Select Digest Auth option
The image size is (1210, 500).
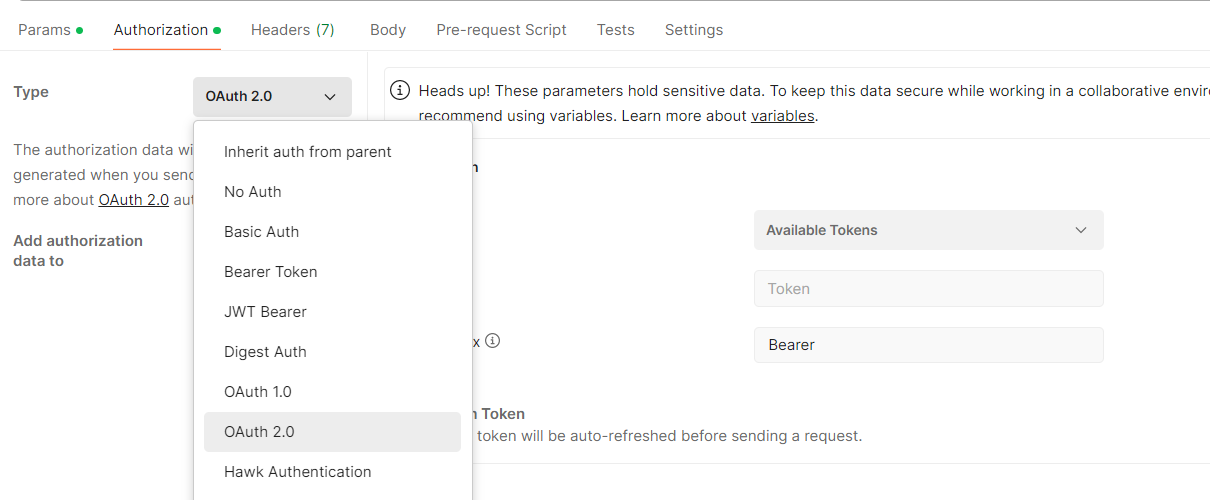click(x=265, y=352)
